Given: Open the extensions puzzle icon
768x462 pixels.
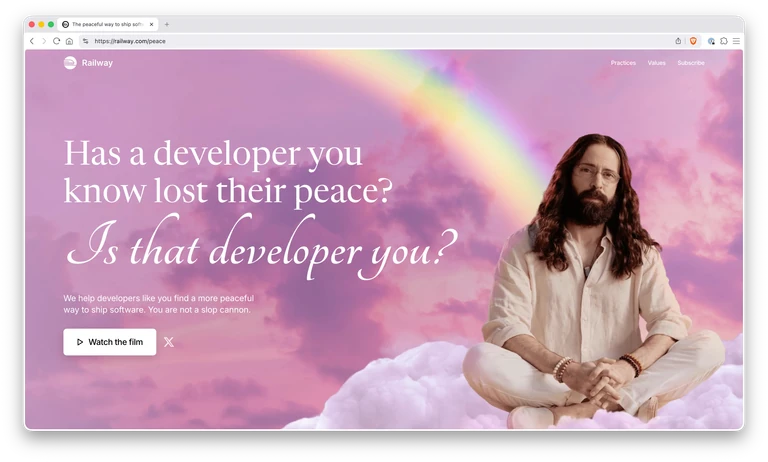Looking at the screenshot, I should (723, 41).
